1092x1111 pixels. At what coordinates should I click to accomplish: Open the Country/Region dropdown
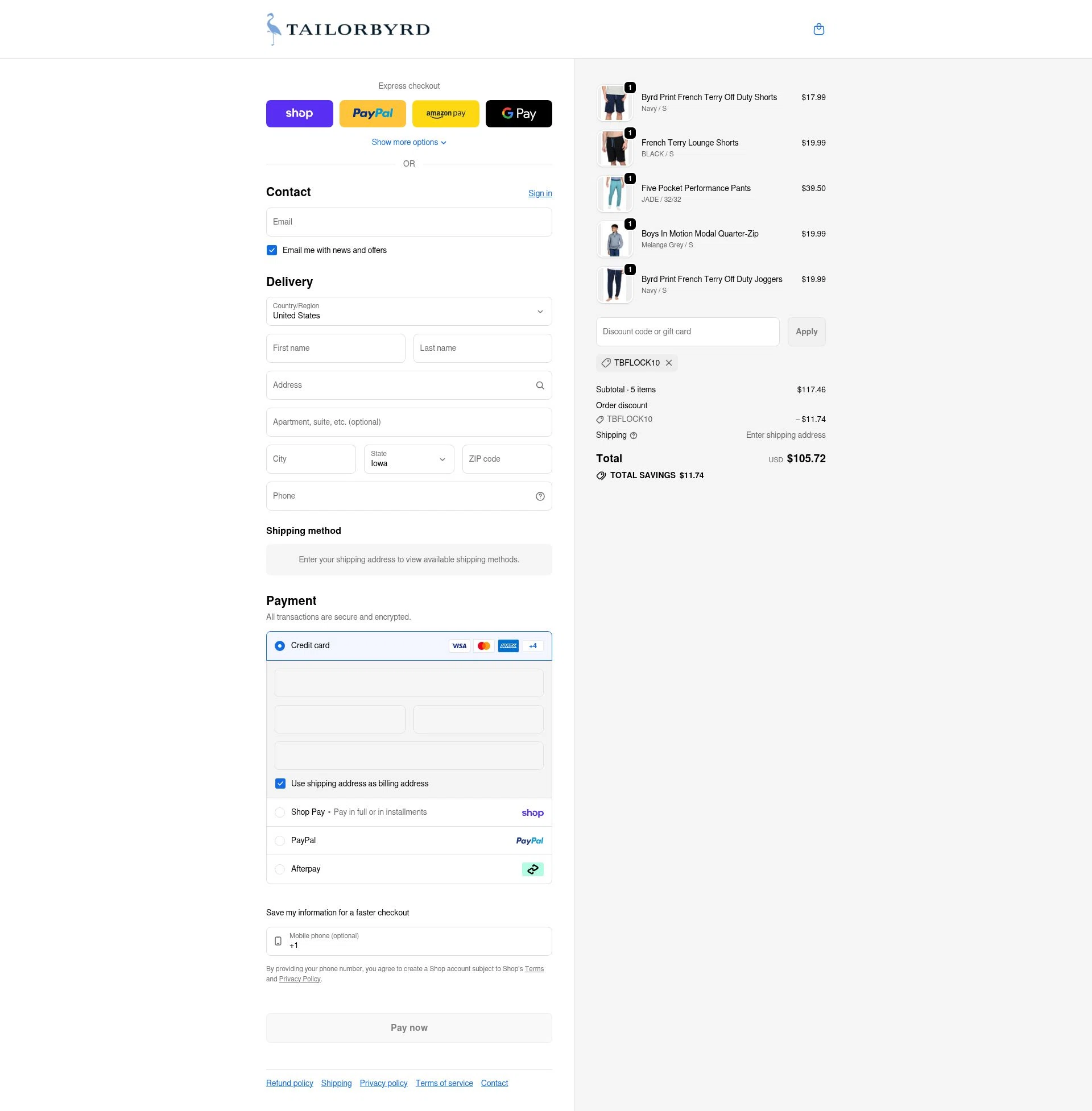click(408, 311)
